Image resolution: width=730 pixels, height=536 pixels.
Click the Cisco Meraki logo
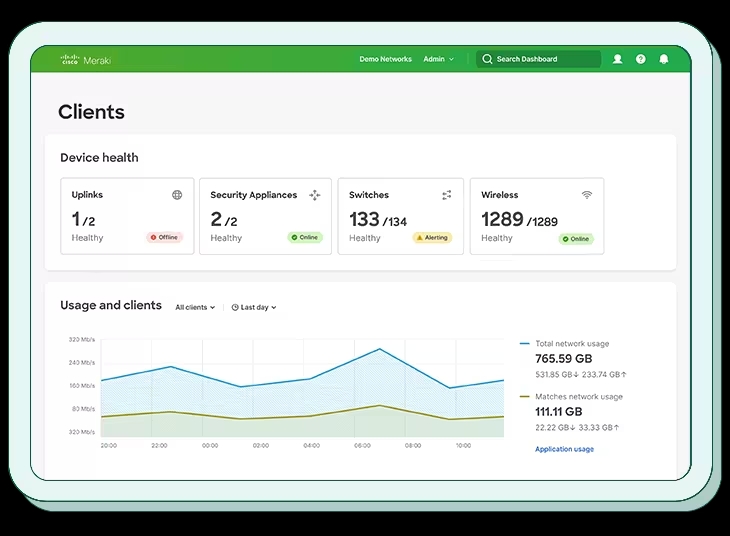tap(85, 59)
